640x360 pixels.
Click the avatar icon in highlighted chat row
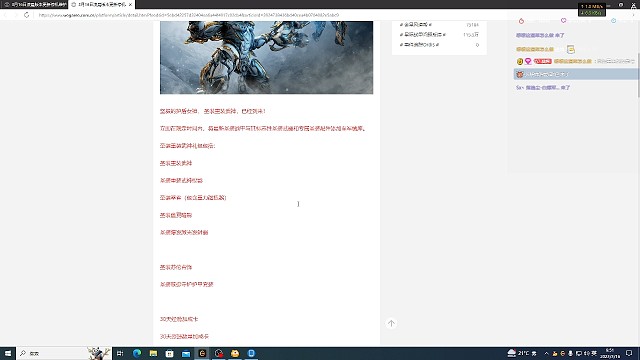[x=520, y=74]
